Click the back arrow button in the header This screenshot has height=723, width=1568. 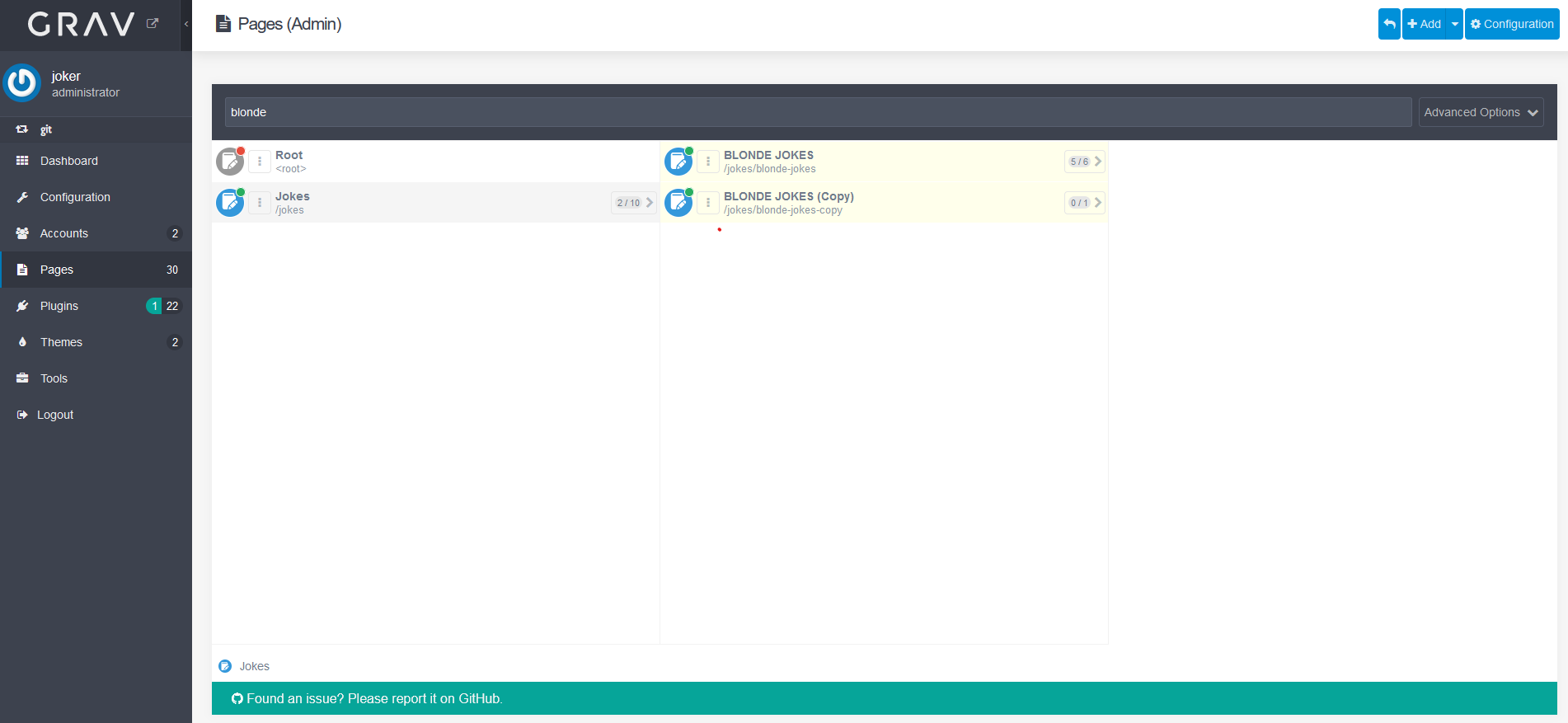coord(1389,24)
